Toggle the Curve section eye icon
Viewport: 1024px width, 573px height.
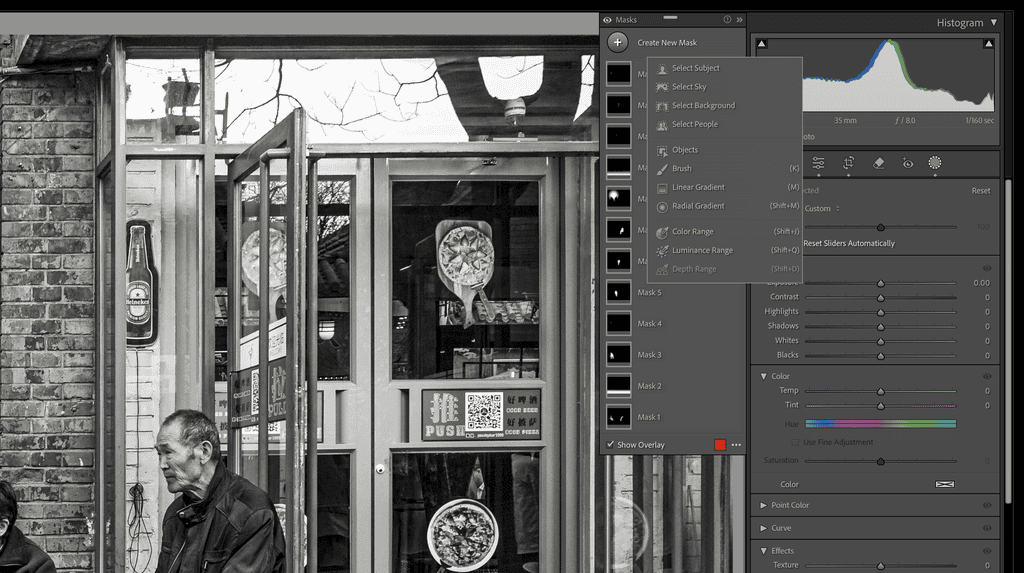pos(987,528)
